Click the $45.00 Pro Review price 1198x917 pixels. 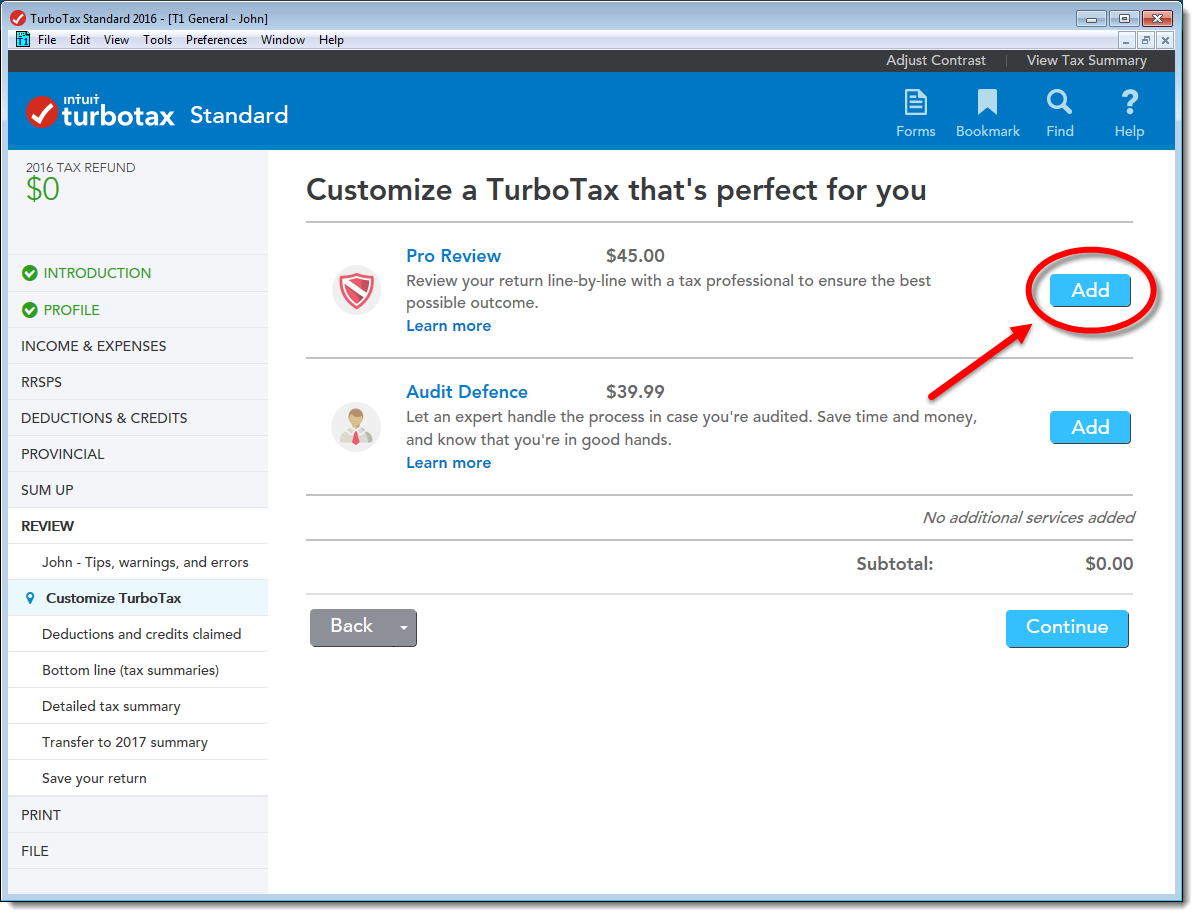point(635,256)
